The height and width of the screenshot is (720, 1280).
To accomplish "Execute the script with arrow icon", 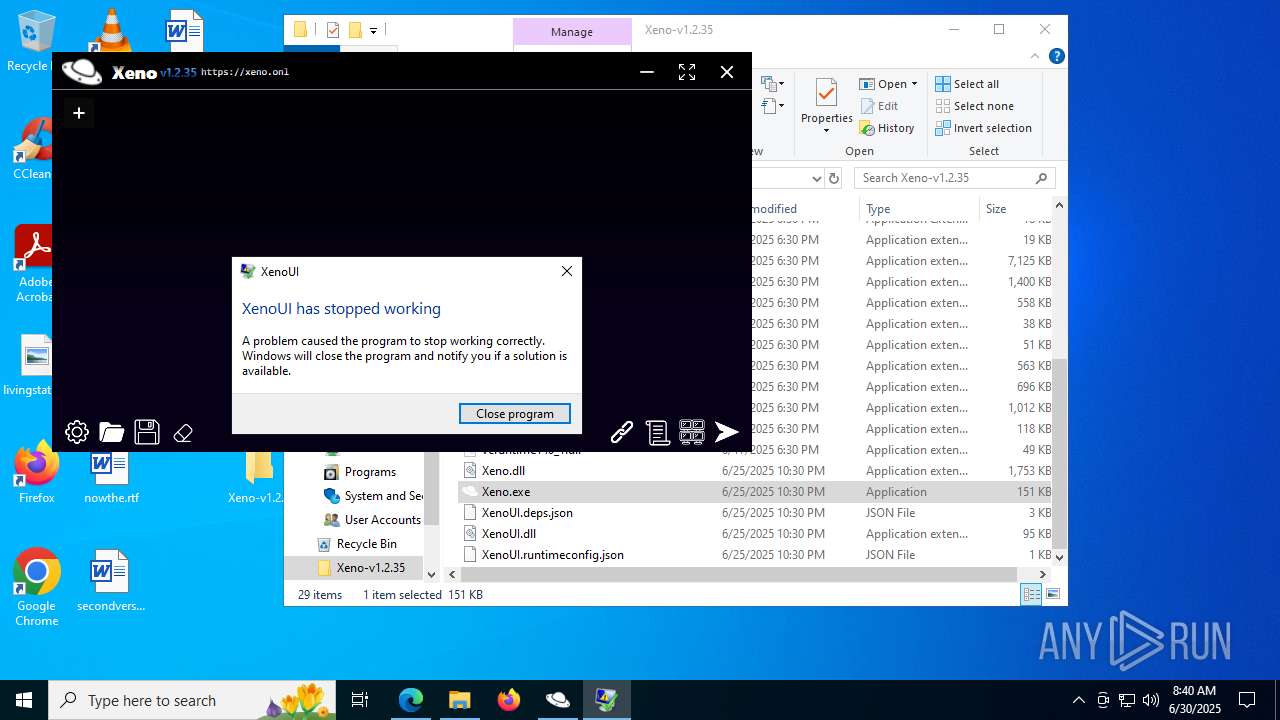I will [x=727, y=432].
